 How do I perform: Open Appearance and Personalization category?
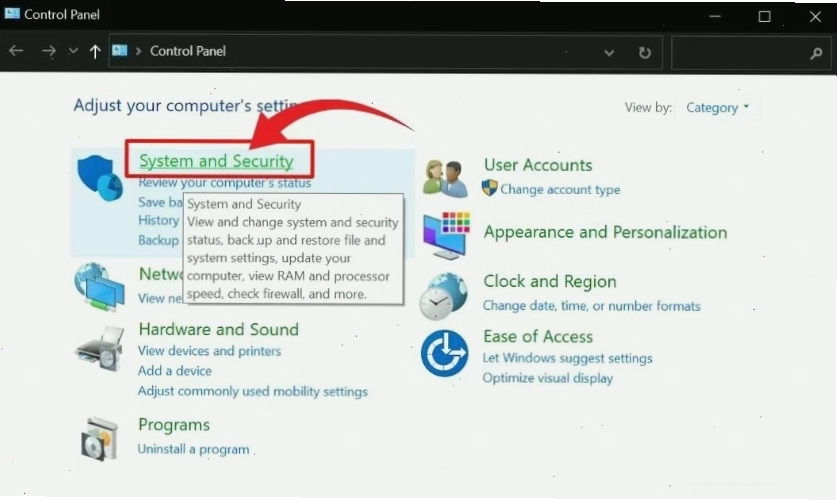pos(605,232)
